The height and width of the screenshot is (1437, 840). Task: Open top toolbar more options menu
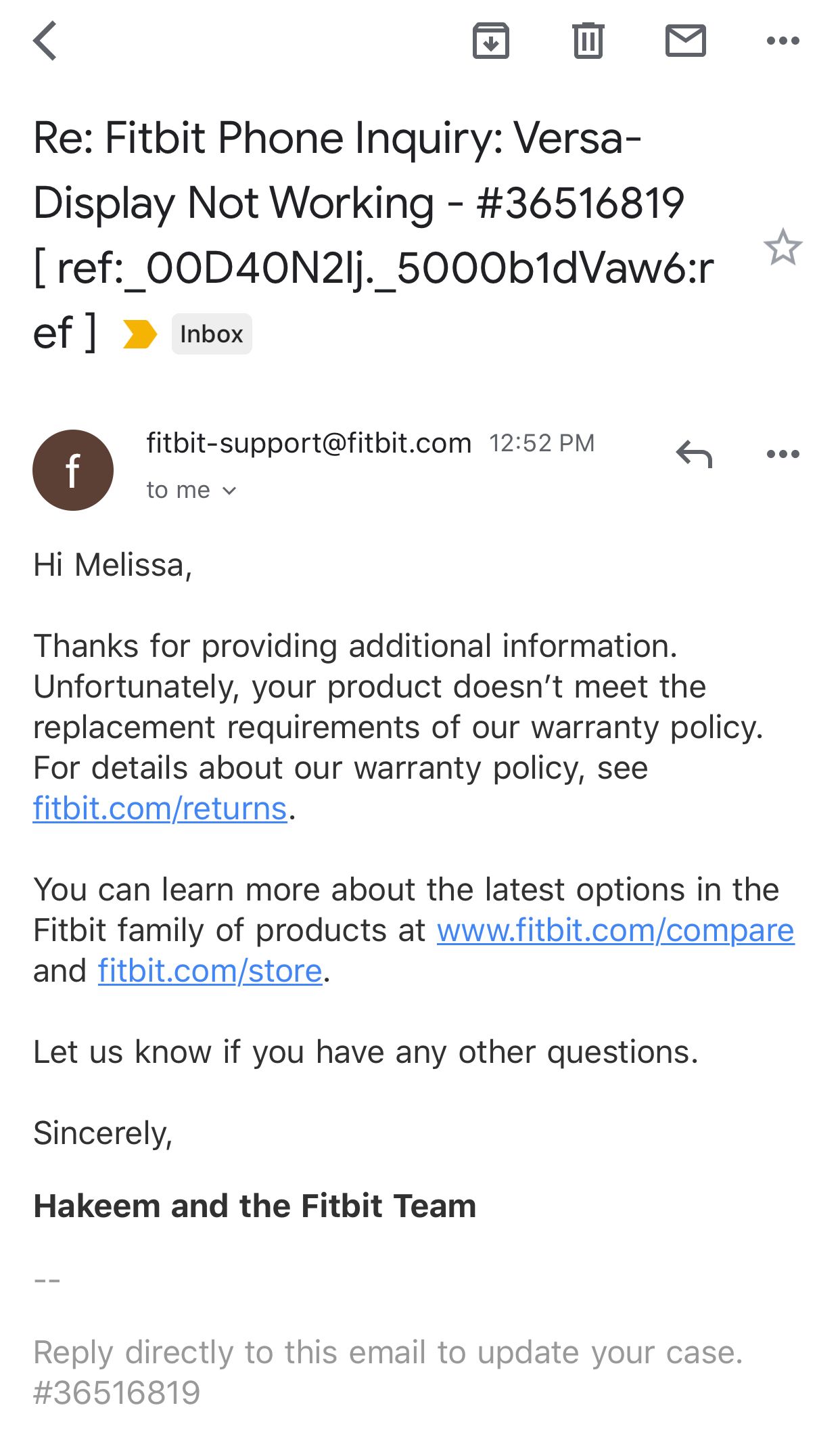(783, 41)
